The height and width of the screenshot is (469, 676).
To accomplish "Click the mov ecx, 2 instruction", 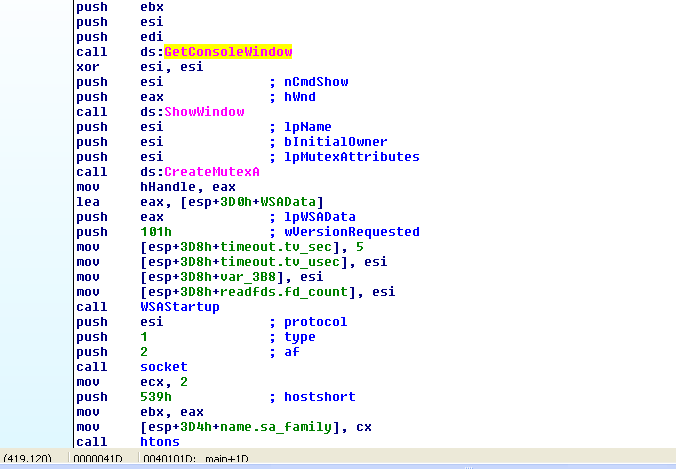I will click(x=132, y=382).
